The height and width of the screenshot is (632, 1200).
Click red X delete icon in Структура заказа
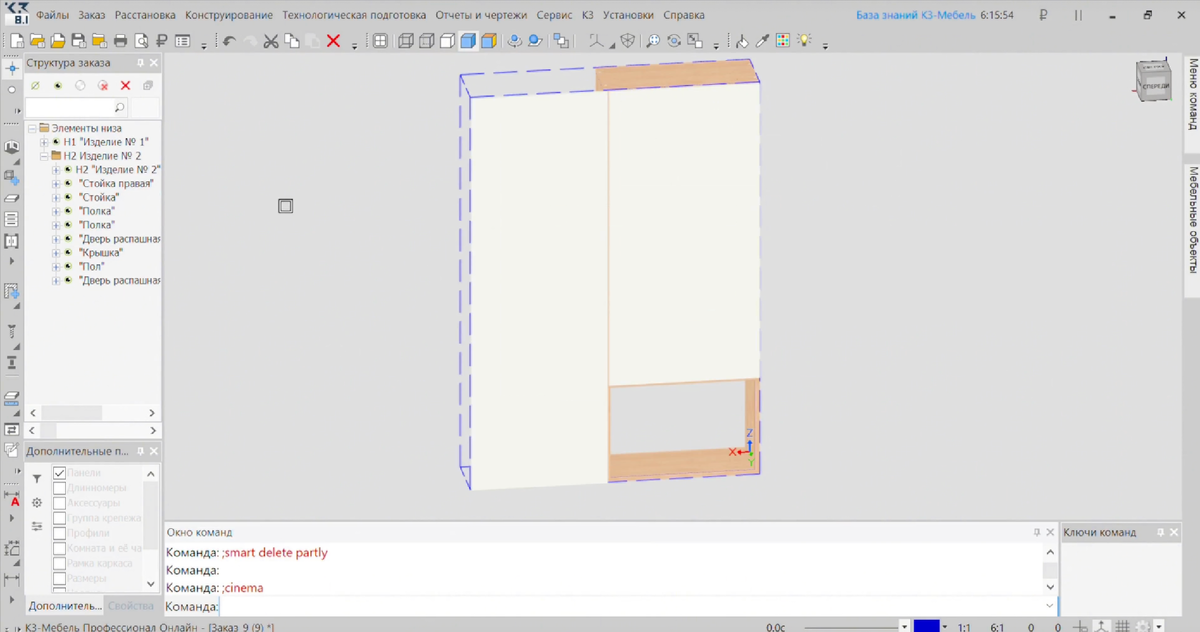coord(125,86)
